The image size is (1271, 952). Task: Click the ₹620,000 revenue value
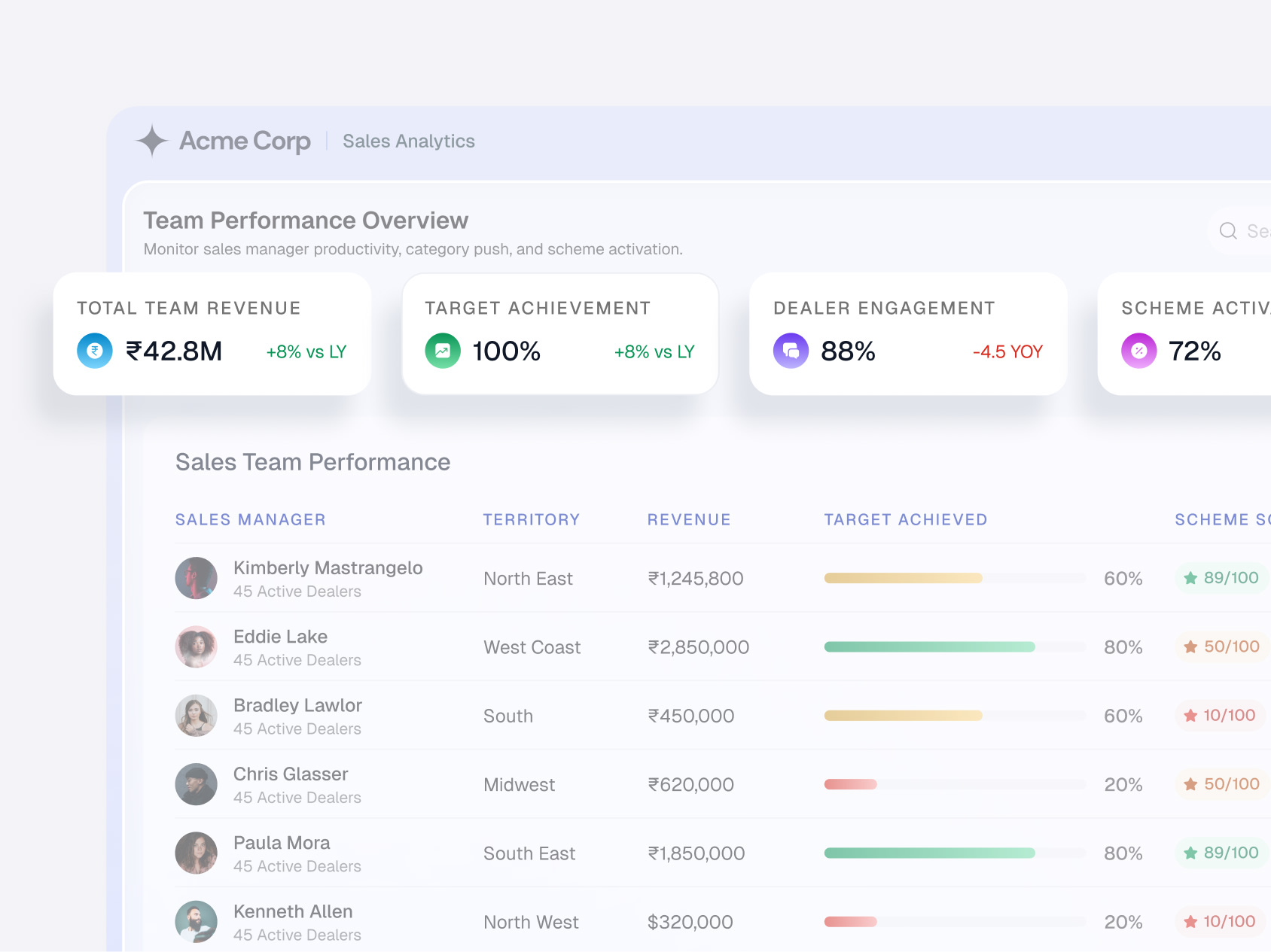(x=691, y=784)
